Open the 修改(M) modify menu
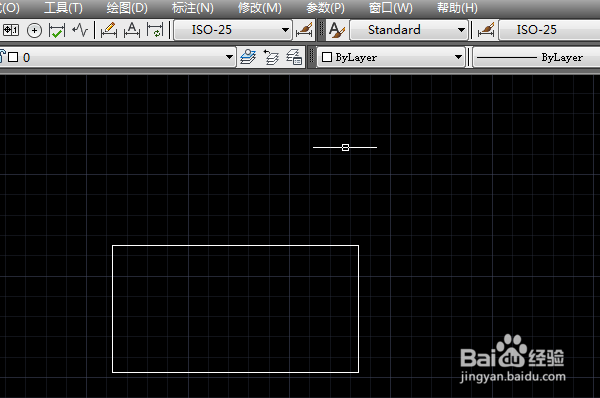Image resolution: width=600 pixels, height=398 pixels. click(x=259, y=8)
